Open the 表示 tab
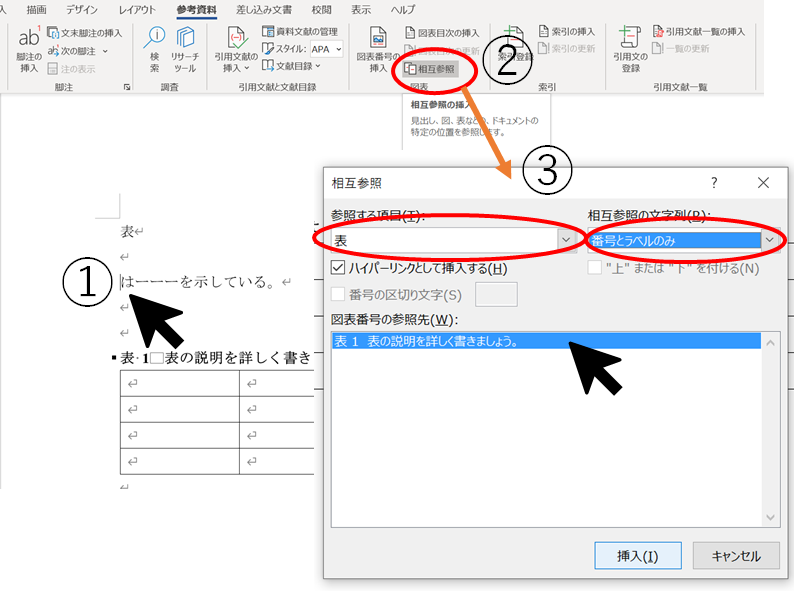 tap(361, 10)
